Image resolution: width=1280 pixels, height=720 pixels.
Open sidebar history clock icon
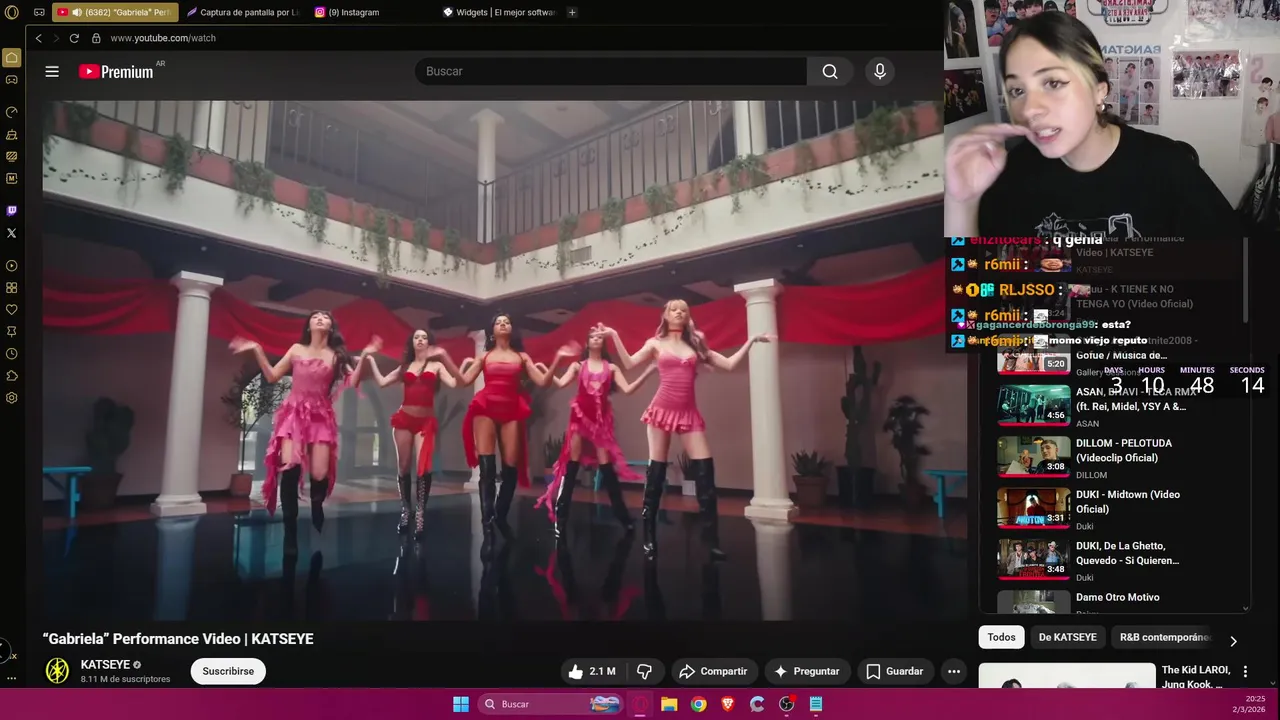coord(12,354)
